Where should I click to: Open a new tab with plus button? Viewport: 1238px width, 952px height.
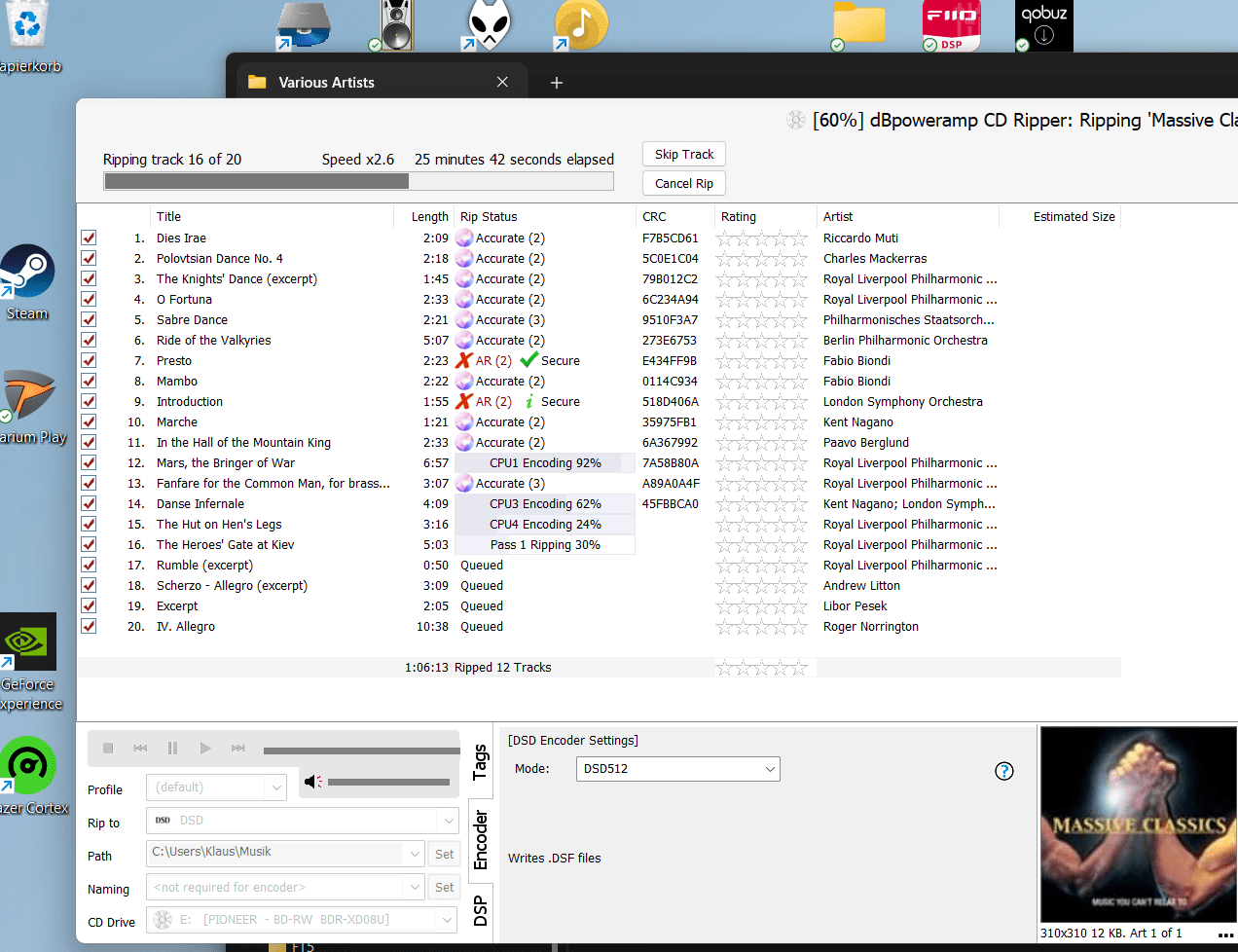pos(557,83)
